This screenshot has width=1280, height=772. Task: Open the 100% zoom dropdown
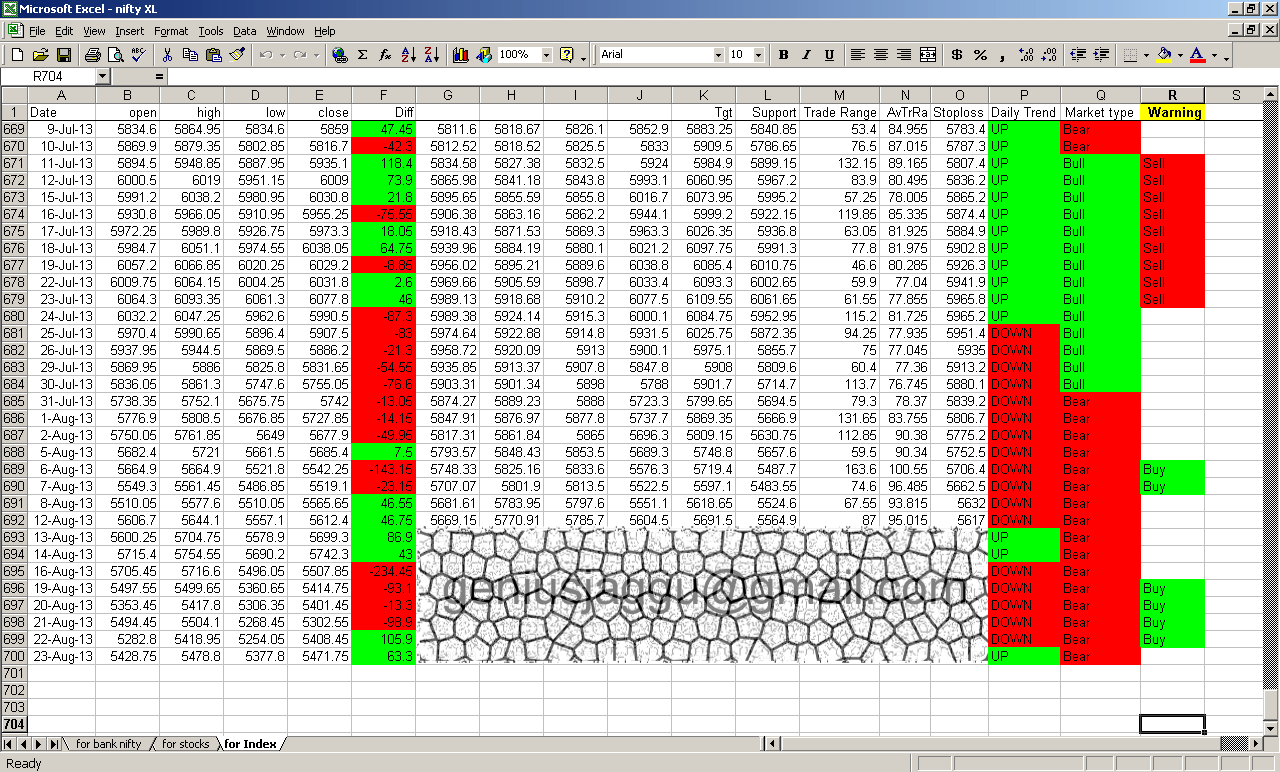click(547, 55)
